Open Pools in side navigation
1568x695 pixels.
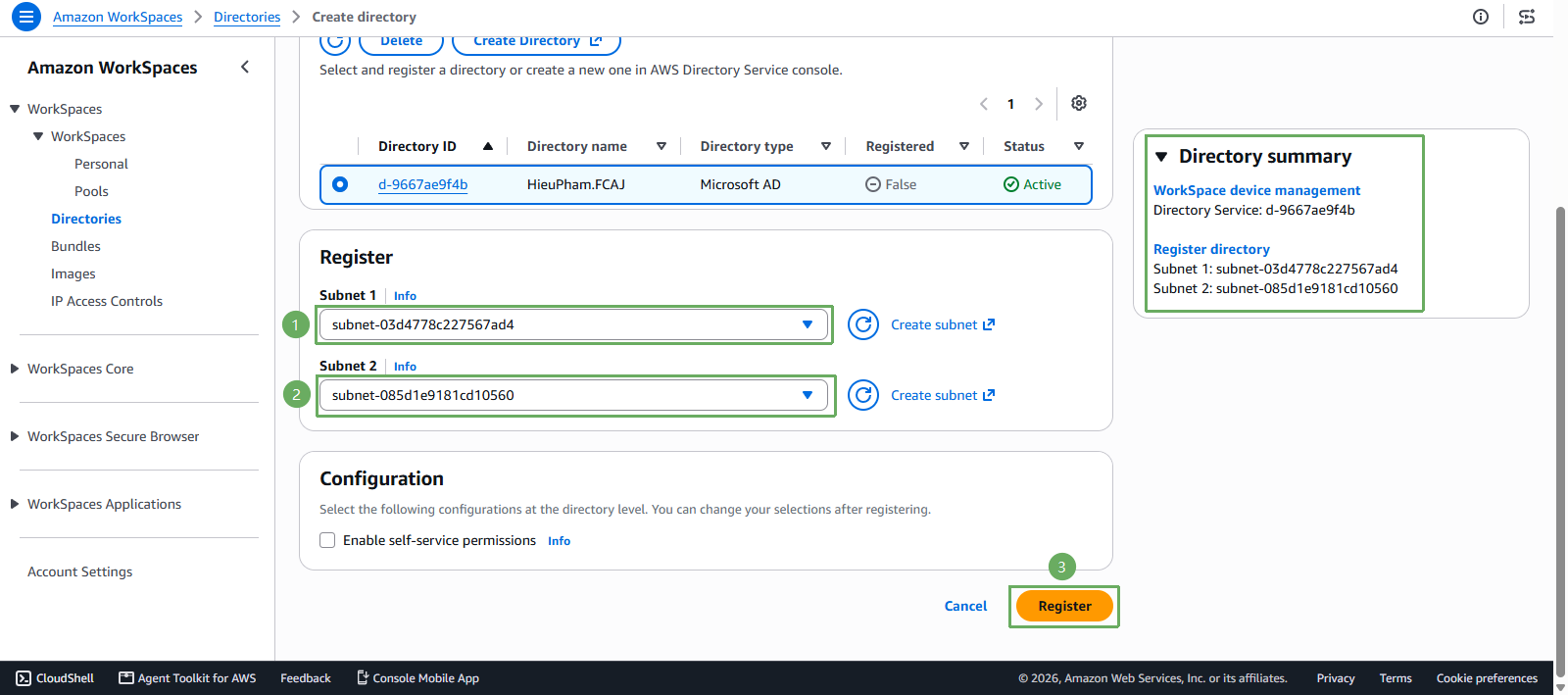(91, 191)
